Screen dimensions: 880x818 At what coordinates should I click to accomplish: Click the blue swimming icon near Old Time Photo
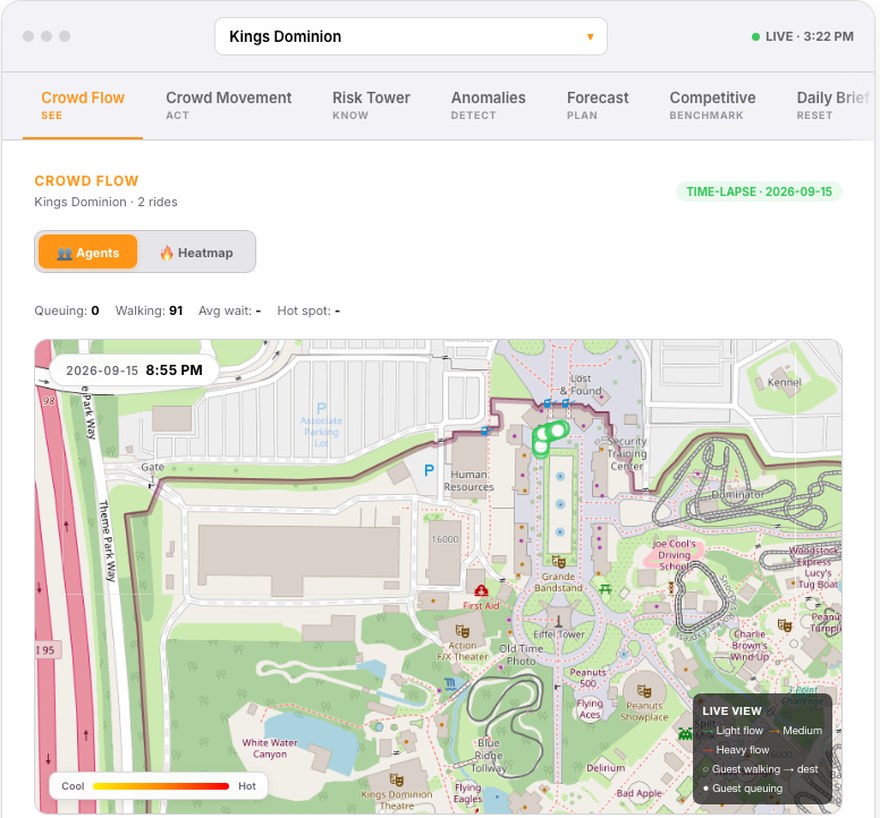[x=450, y=683]
